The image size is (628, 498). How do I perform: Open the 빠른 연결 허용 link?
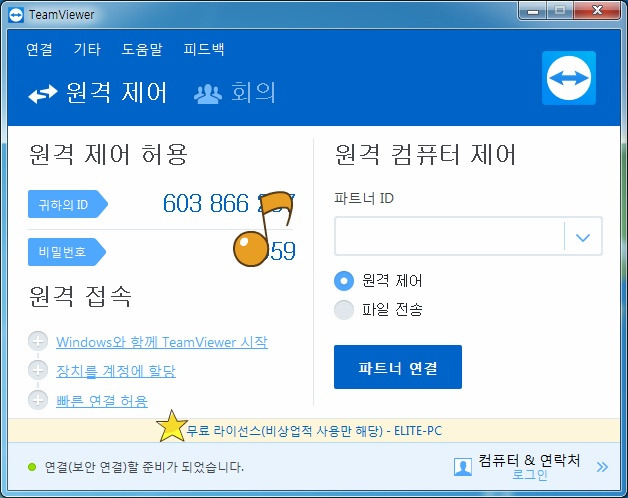click(102, 400)
